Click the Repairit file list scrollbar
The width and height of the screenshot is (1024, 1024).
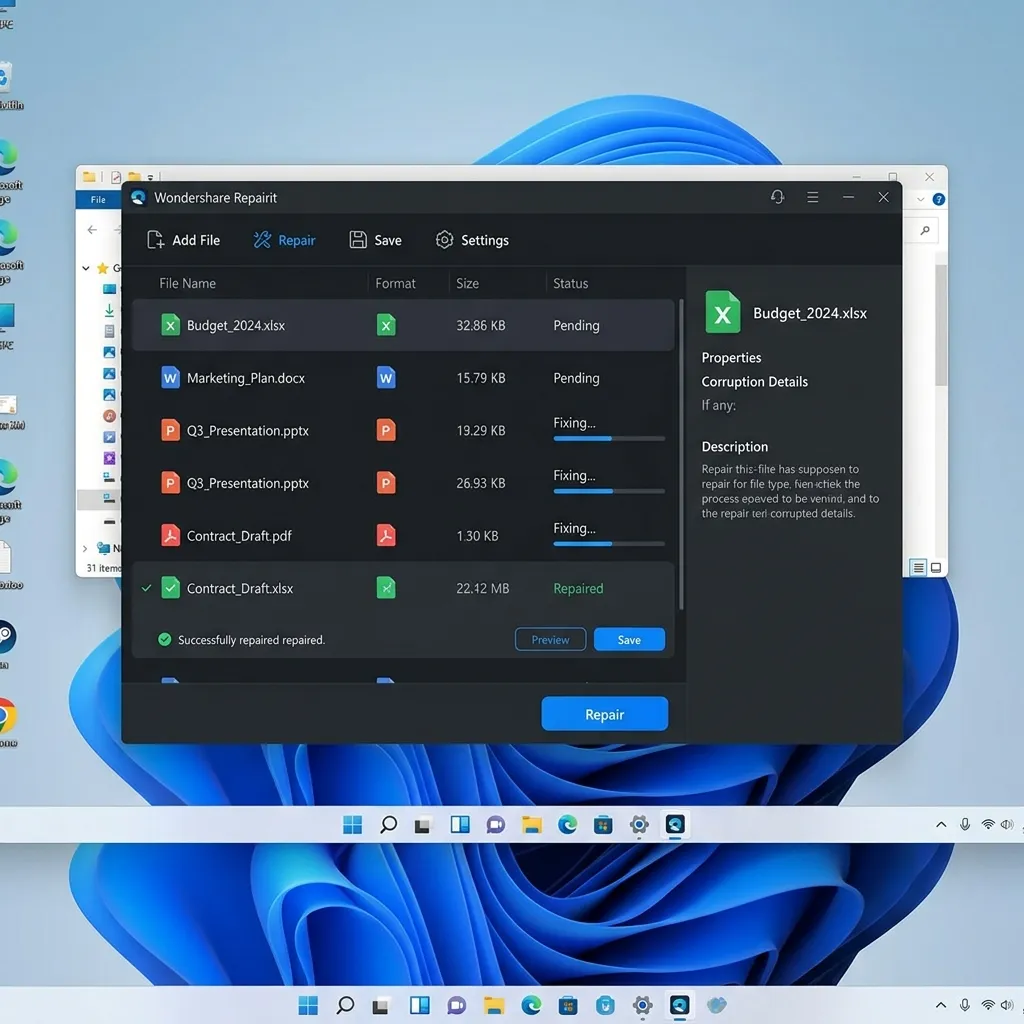tap(681, 455)
